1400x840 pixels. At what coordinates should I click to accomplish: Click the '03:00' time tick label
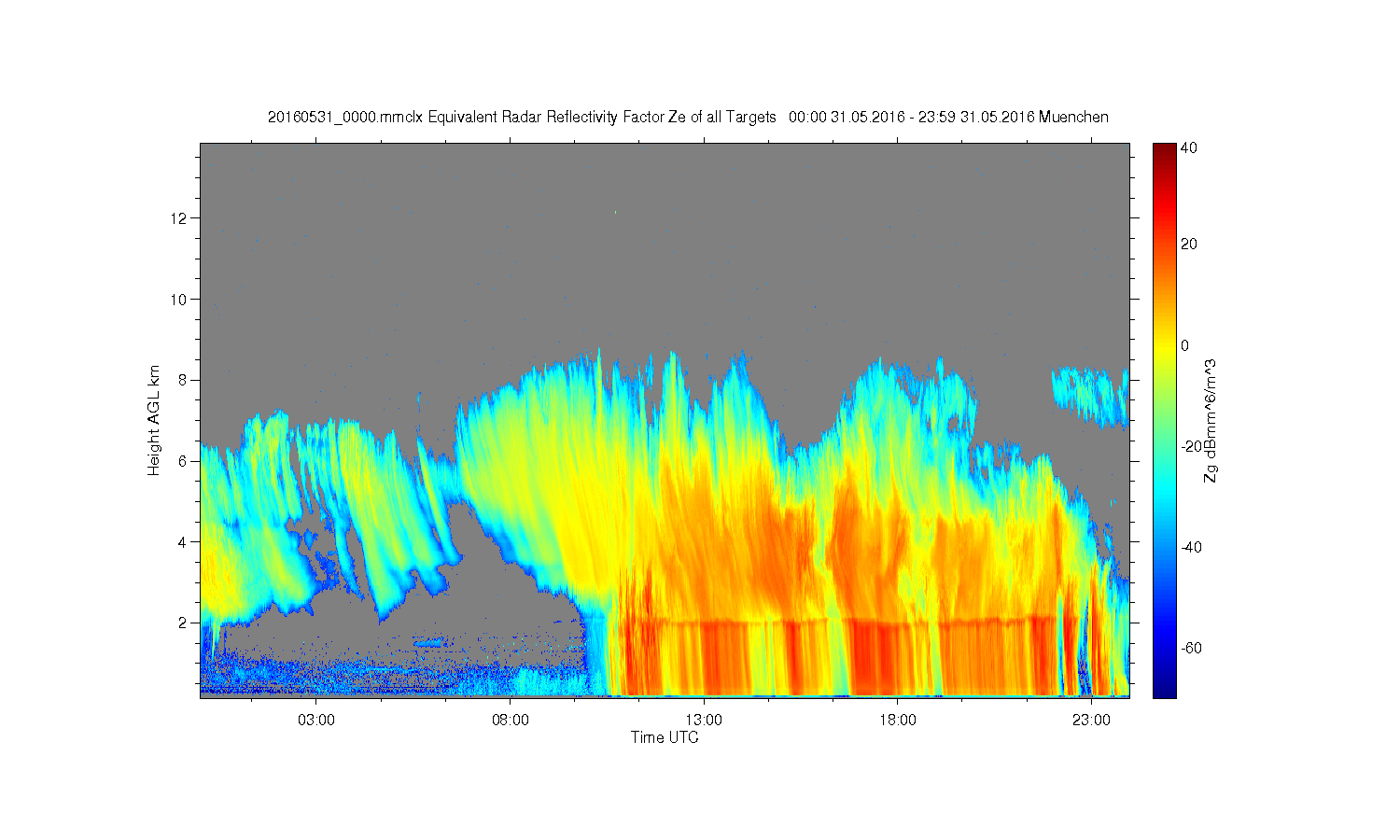click(315, 721)
